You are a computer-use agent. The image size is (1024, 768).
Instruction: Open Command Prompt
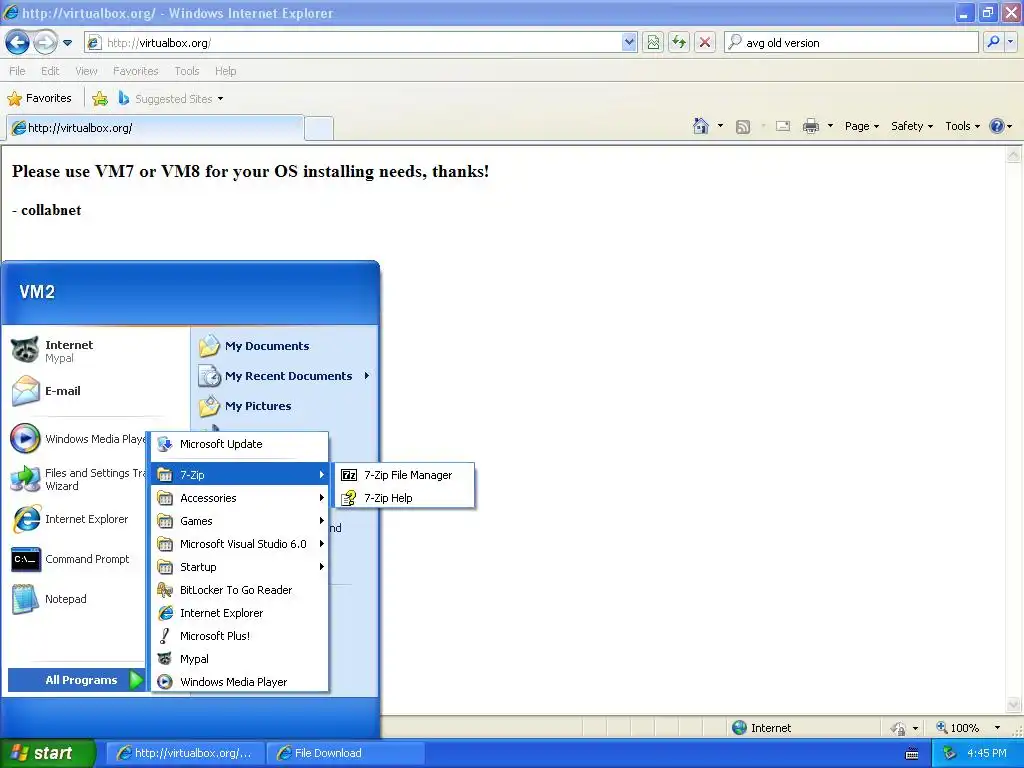[77, 560]
